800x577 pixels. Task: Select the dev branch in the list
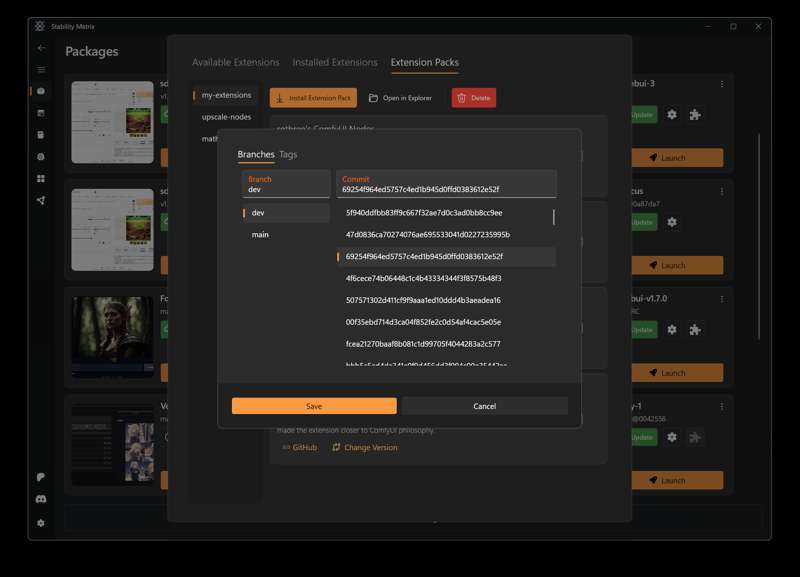258,213
